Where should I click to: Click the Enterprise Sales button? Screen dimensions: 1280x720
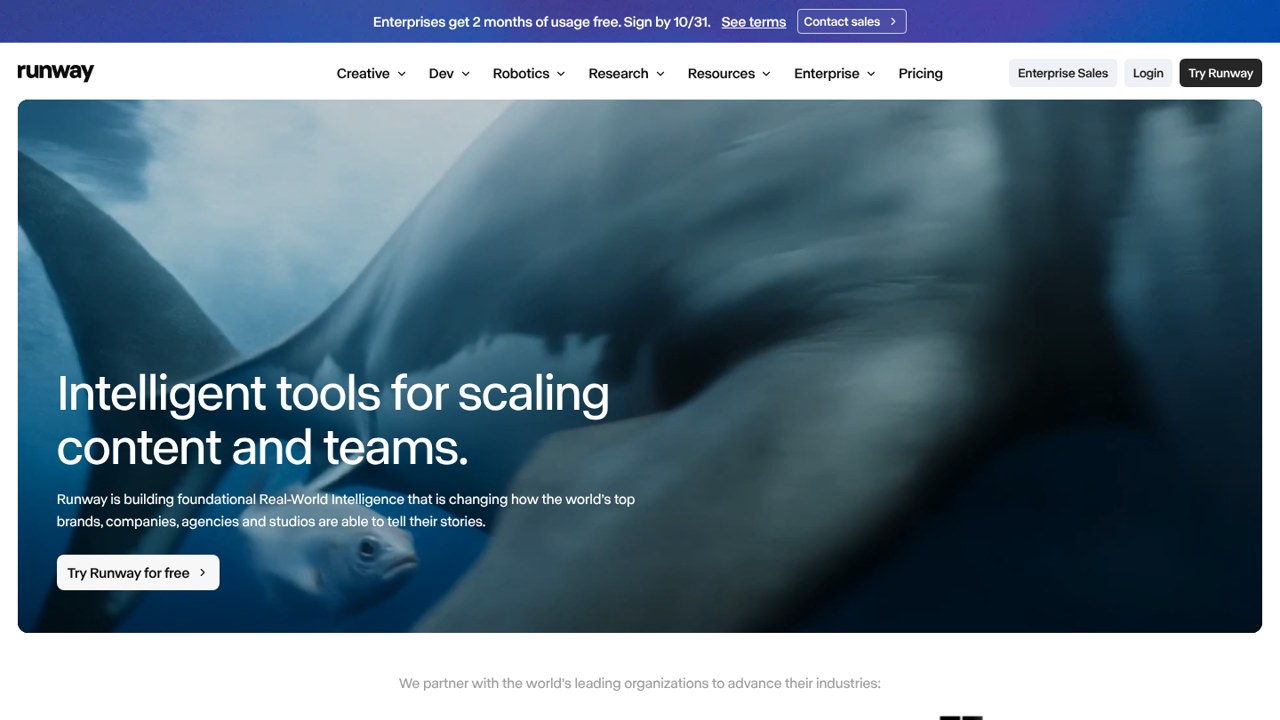(1063, 73)
